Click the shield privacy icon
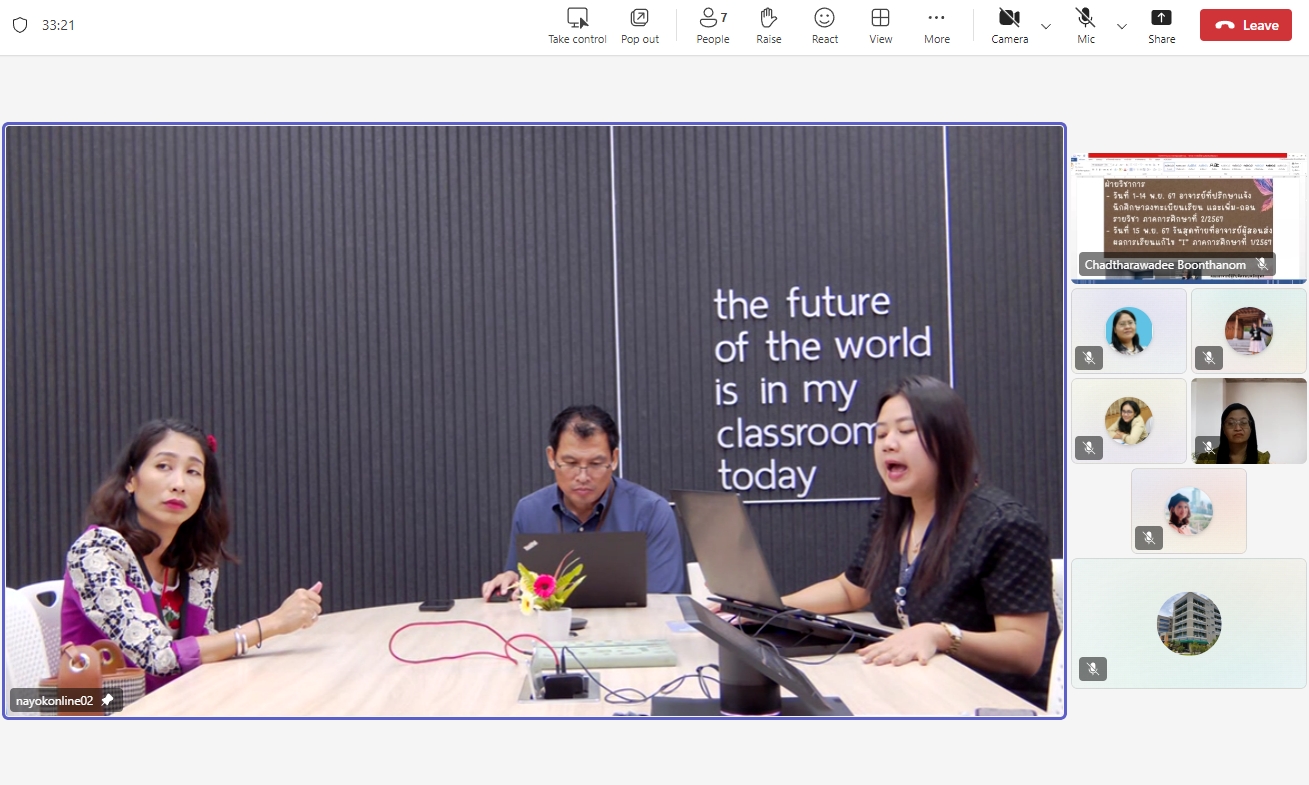This screenshot has width=1309, height=785. 20,26
